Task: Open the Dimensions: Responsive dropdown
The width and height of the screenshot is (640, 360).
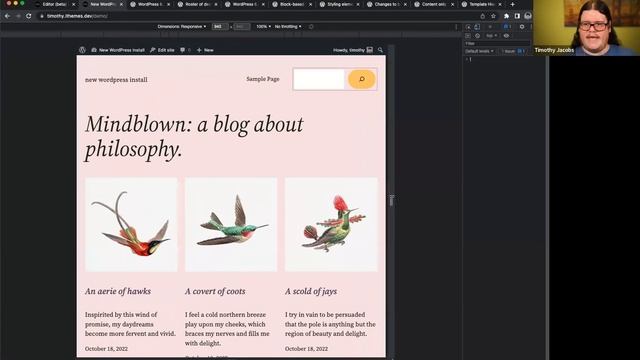Action: [182, 27]
